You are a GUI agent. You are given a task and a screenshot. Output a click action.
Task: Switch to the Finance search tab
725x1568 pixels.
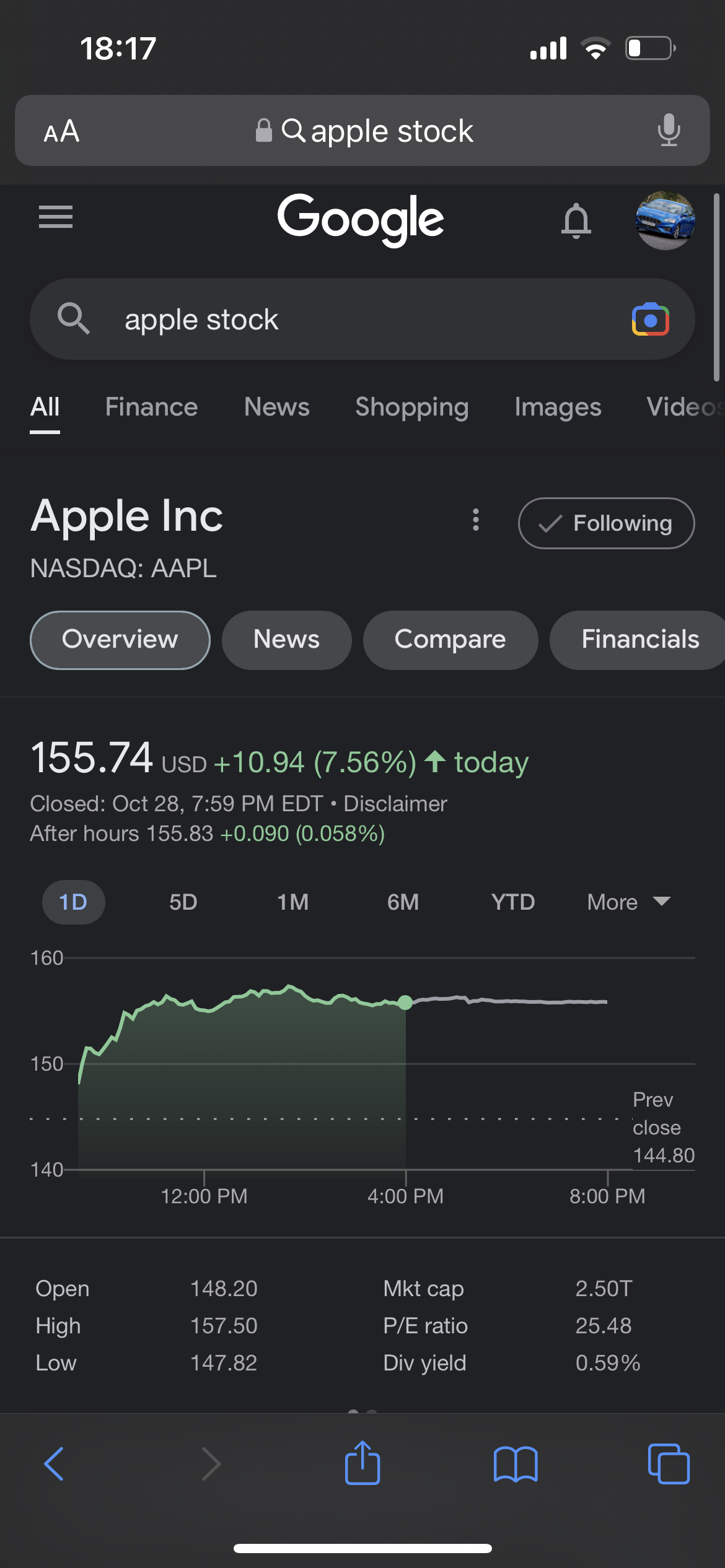point(151,407)
